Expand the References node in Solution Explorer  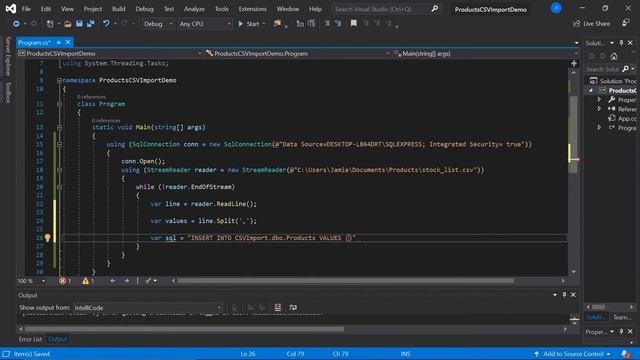(x=599, y=109)
